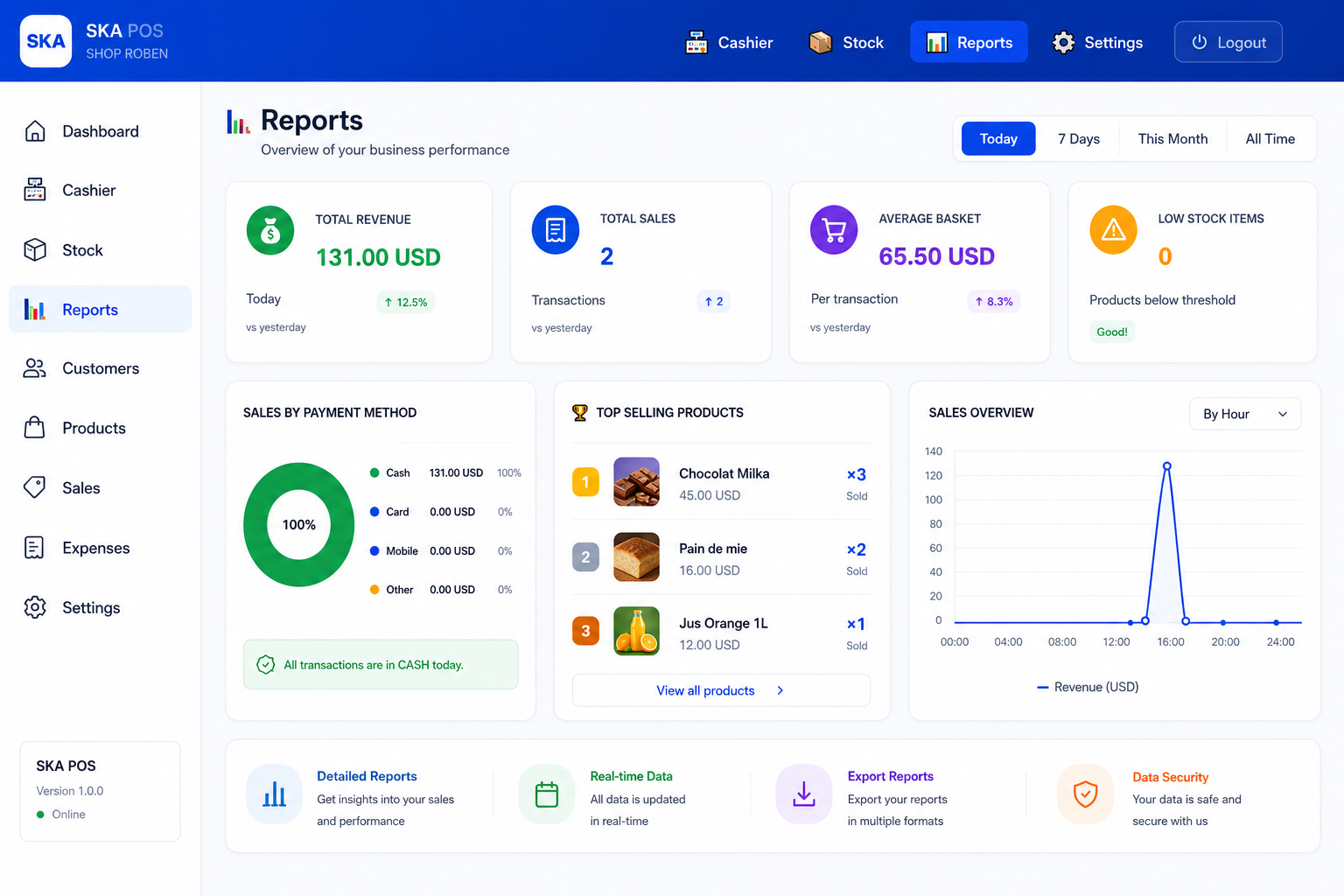This screenshot has height=896, width=1344.
Task: Open Reports in the top navigation
Action: pyautogui.click(x=969, y=42)
